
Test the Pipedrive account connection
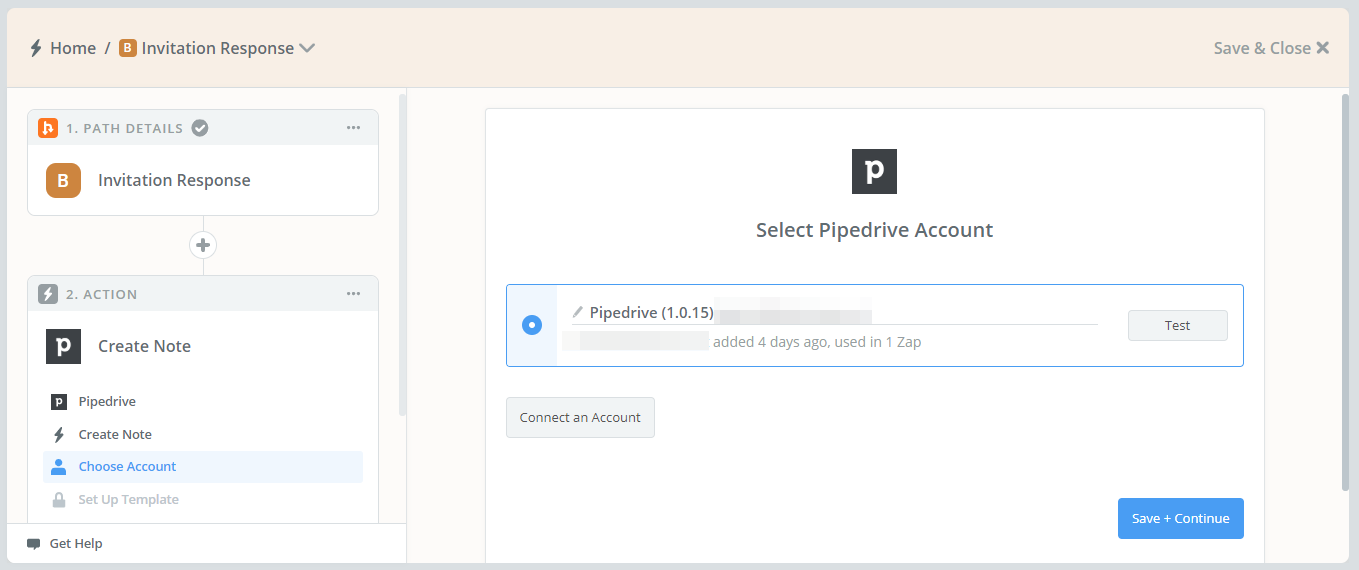pos(1177,326)
